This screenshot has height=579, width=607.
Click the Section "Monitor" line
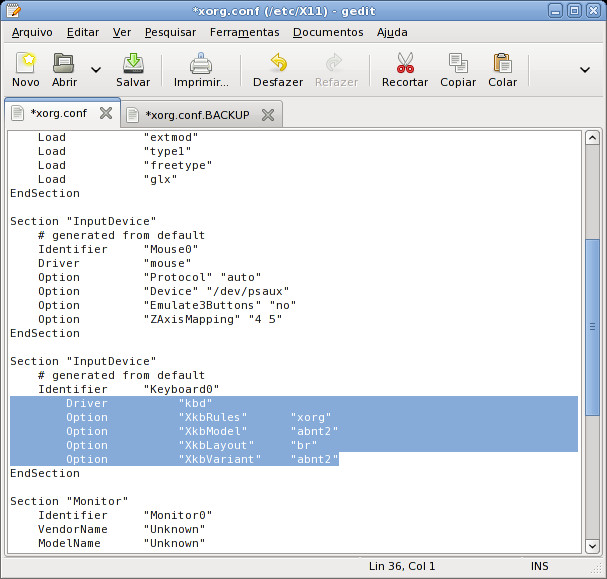coord(69,501)
